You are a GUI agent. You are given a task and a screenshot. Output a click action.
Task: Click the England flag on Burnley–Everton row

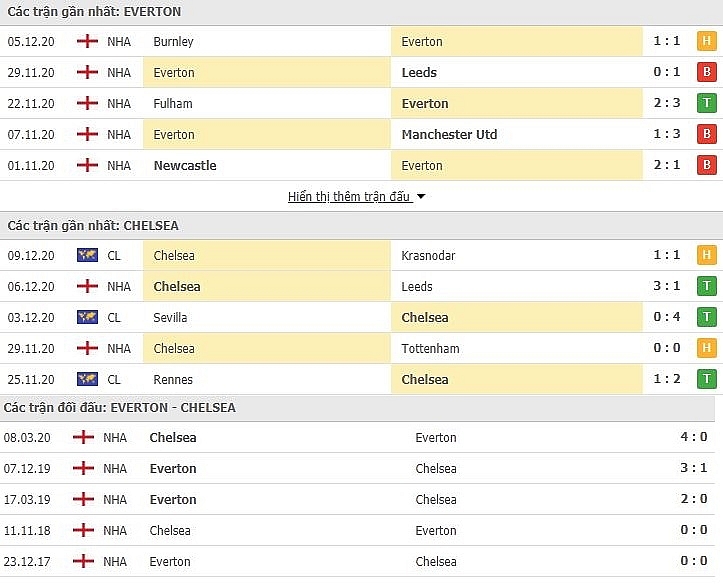[87, 41]
